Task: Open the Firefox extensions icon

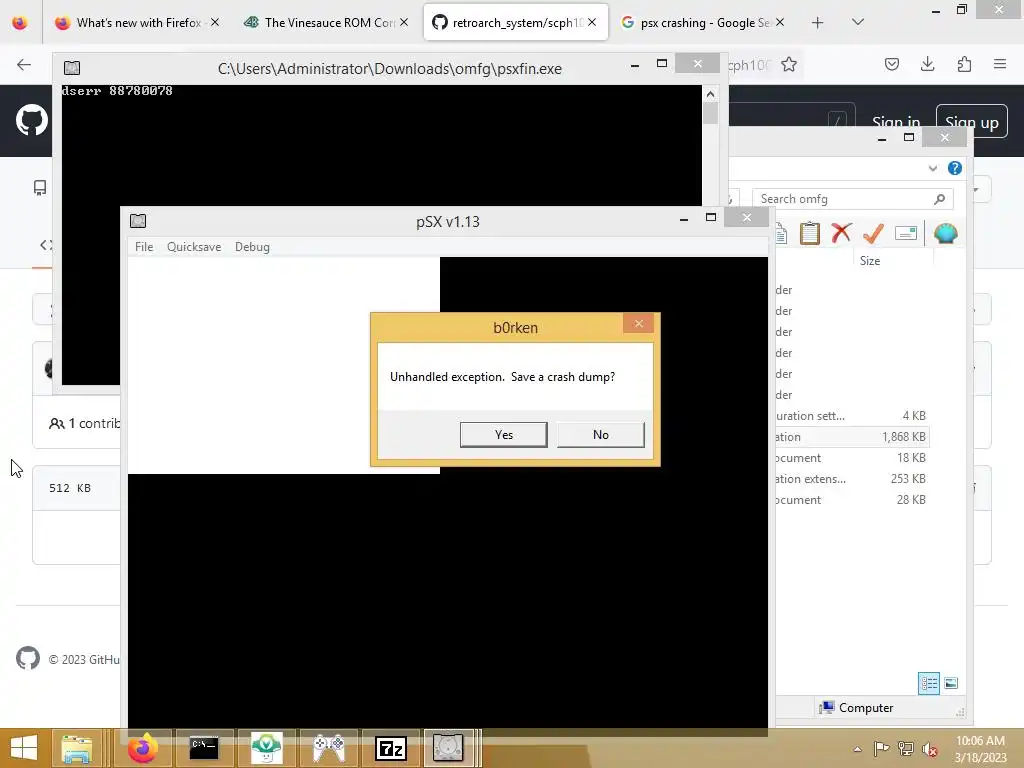Action: (x=964, y=64)
